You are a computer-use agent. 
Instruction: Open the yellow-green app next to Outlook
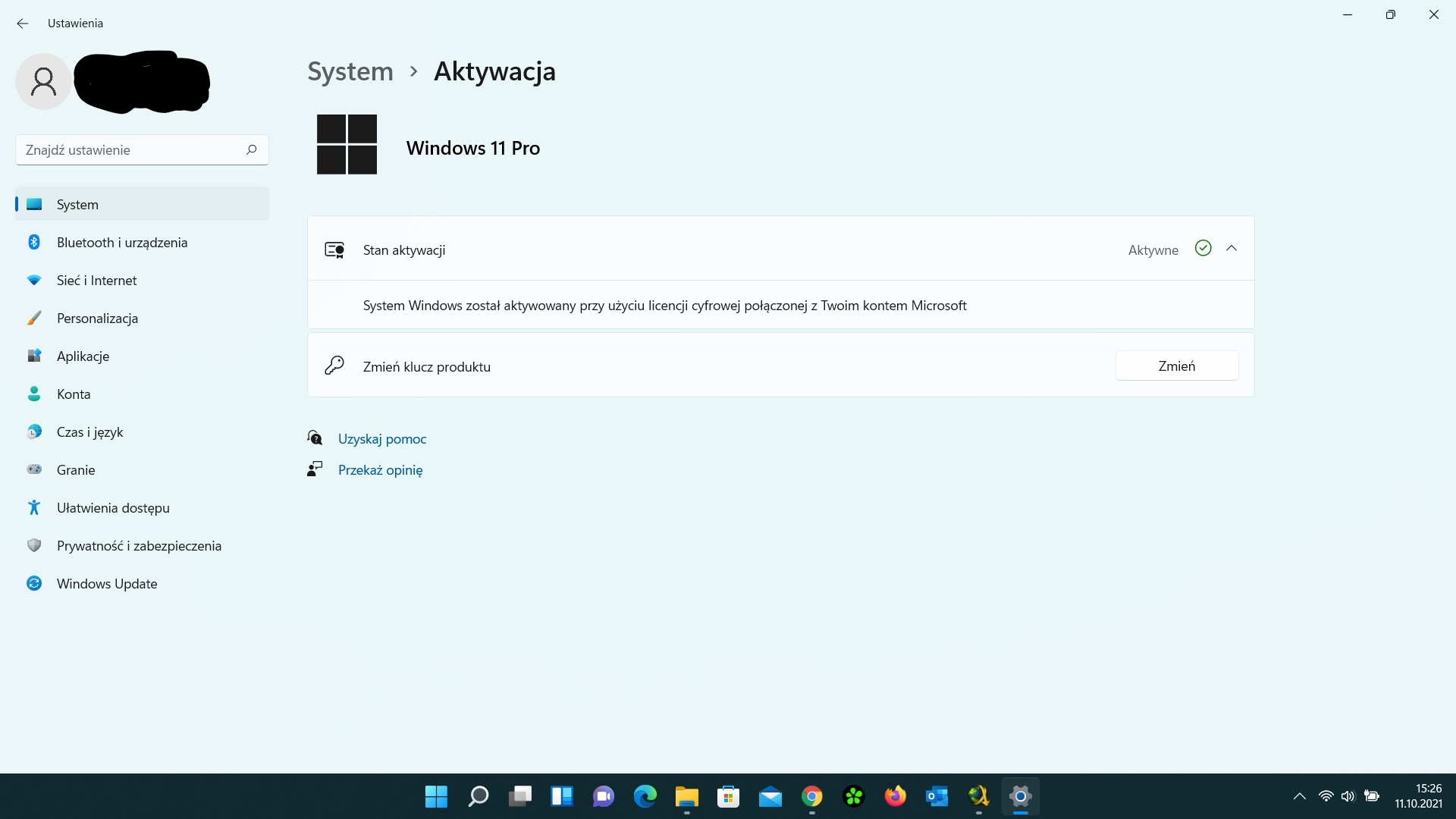tap(978, 796)
